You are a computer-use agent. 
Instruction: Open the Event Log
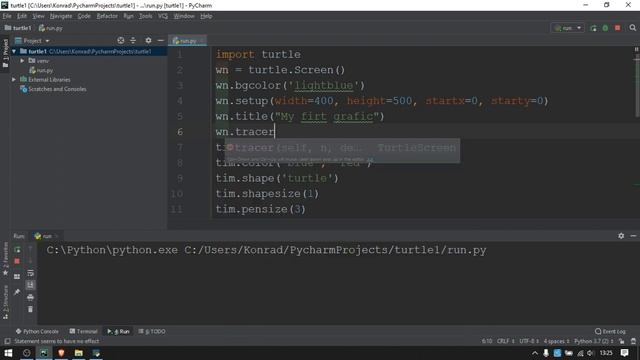pyautogui.click(x=610, y=331)
